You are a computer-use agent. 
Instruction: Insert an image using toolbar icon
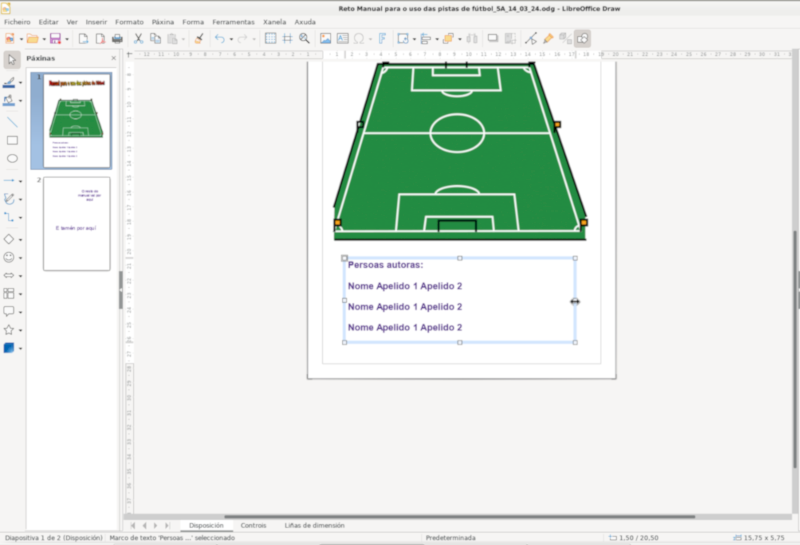point(325,38)
